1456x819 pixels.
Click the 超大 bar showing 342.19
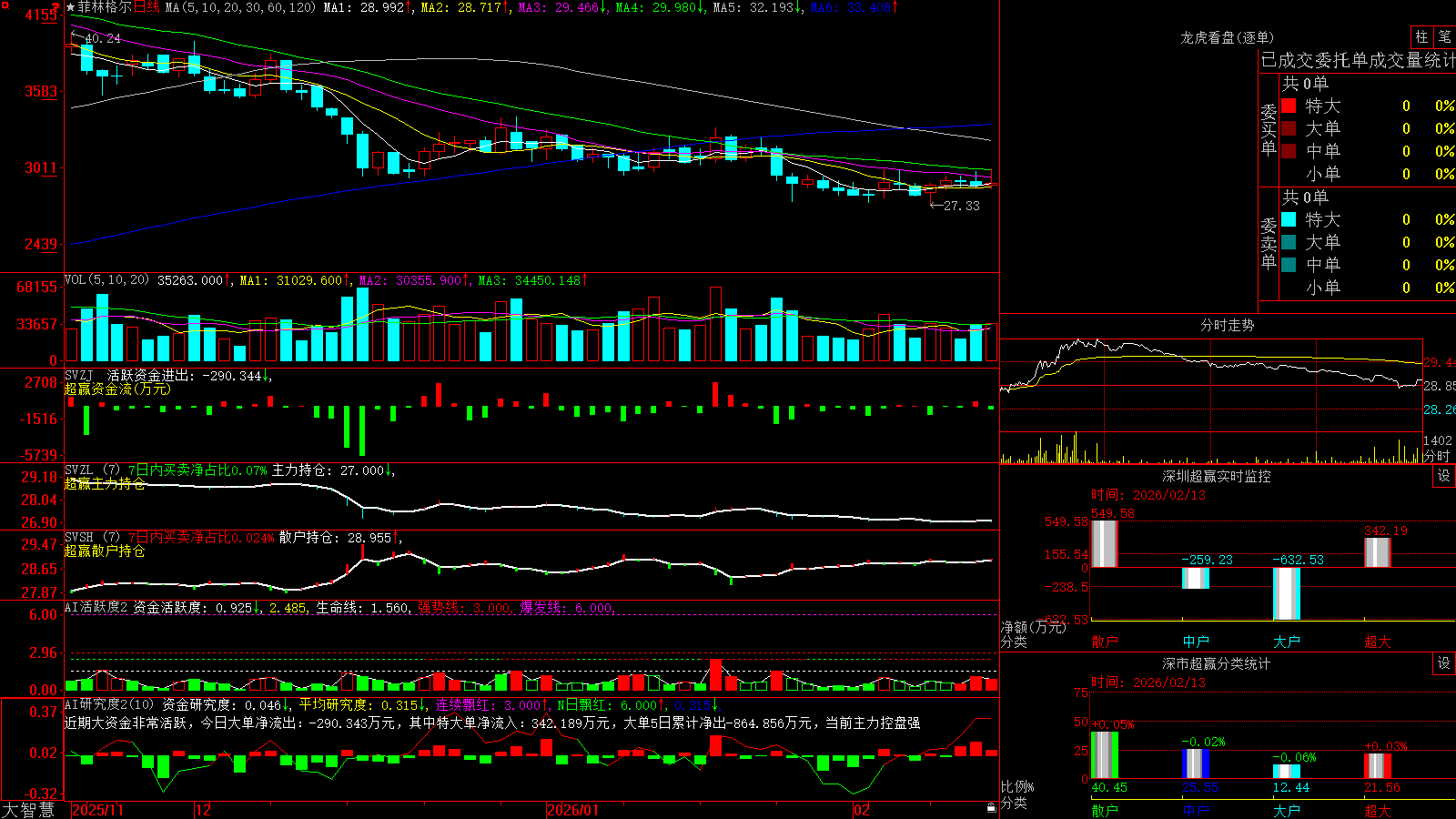tap(1377, 552)
